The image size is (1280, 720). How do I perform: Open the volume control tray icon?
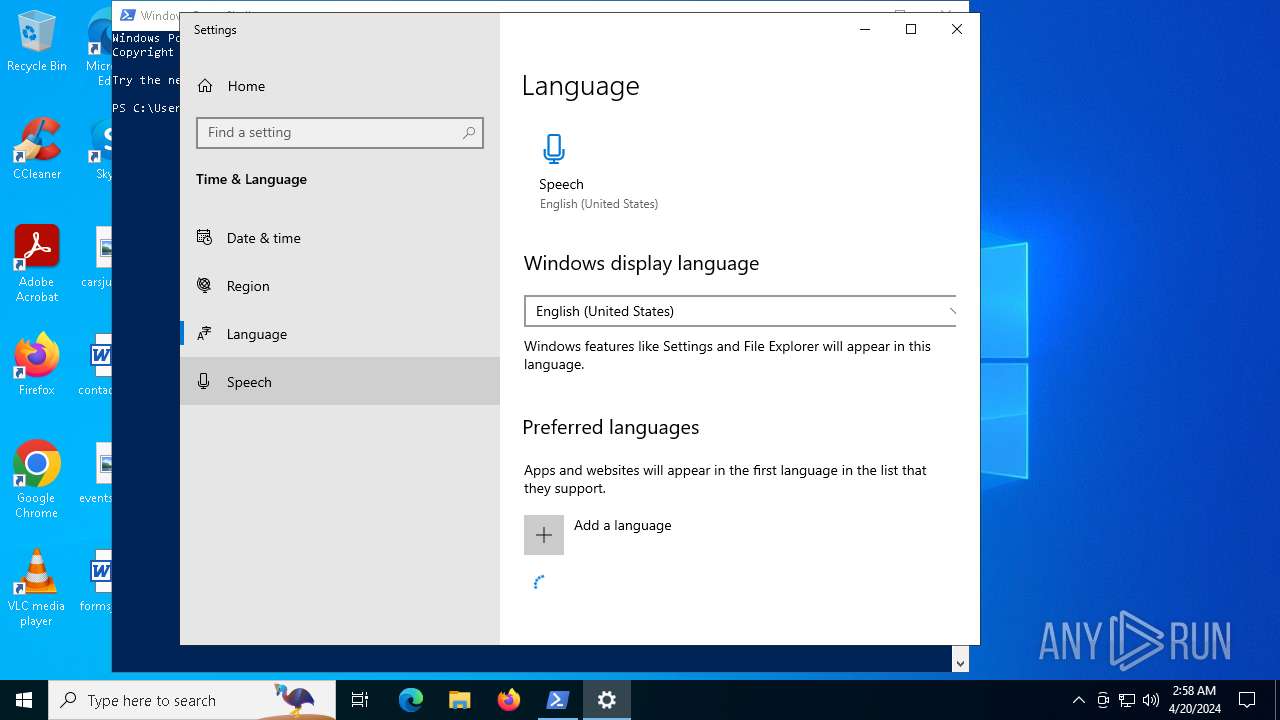pos(1151,700)
